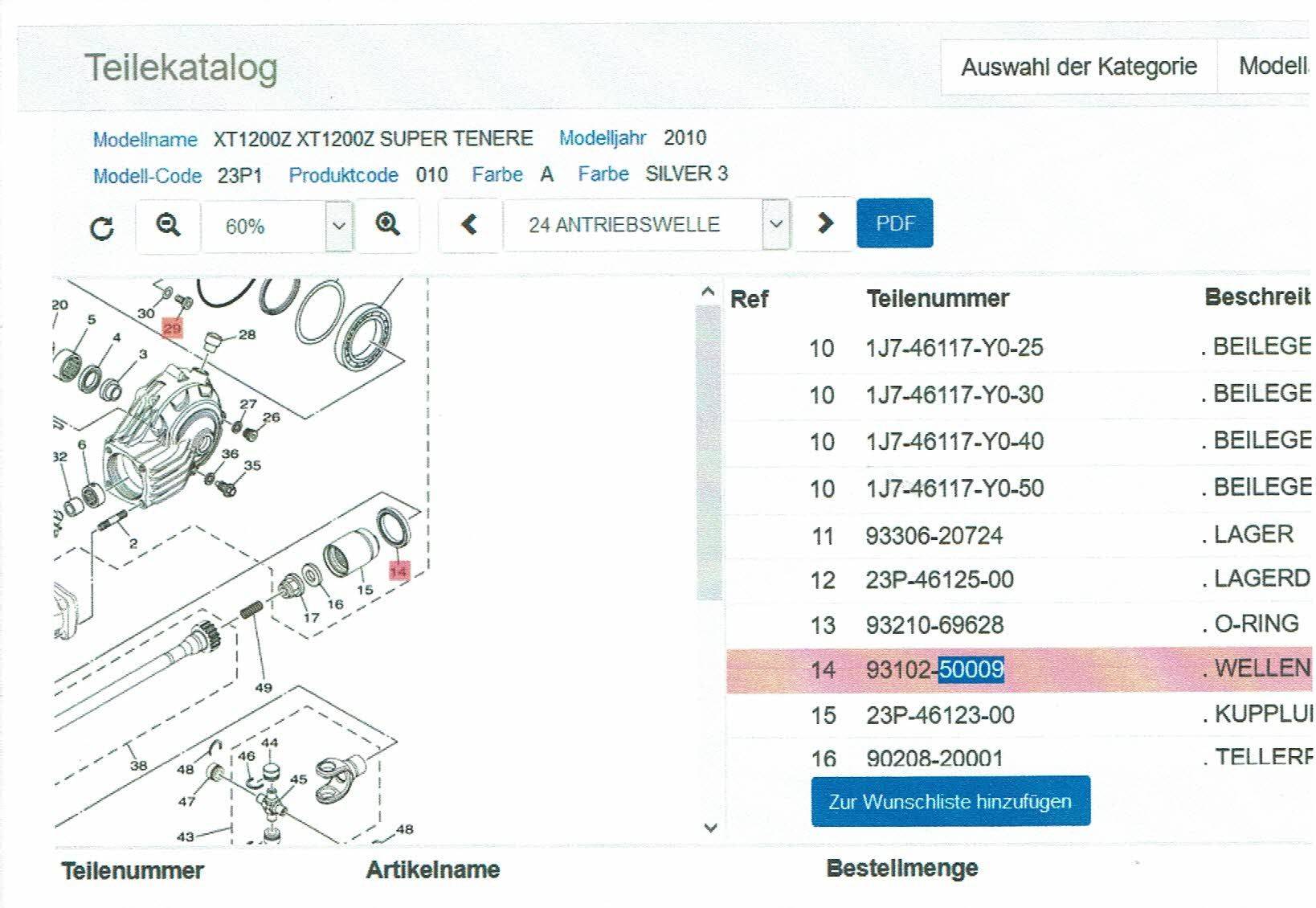Open the 60% zoom level dropdown
The width and height of the screenshot is (1316, 908).
pos(339,226)
